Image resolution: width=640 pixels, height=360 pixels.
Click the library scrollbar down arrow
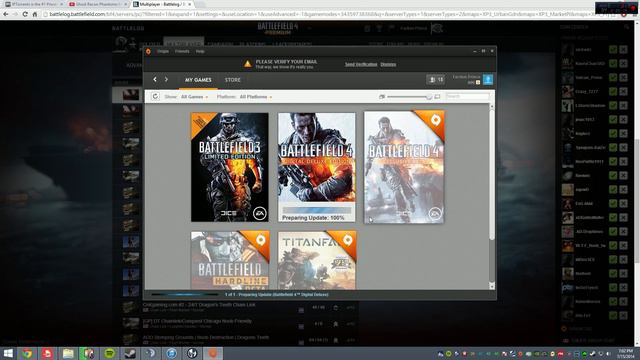click(492, 287)
